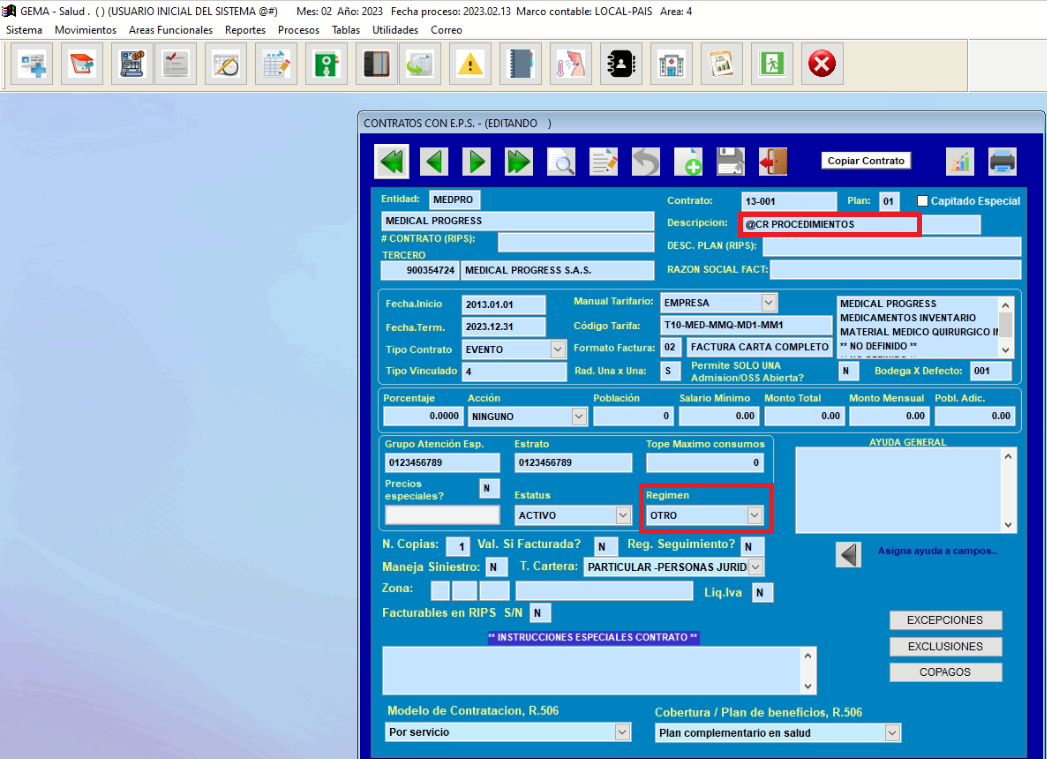Select MEDICAMENTOS INVENTARIO in the list
The height and width of the screenshot is (759, 1047).
(x=907, y=318)
